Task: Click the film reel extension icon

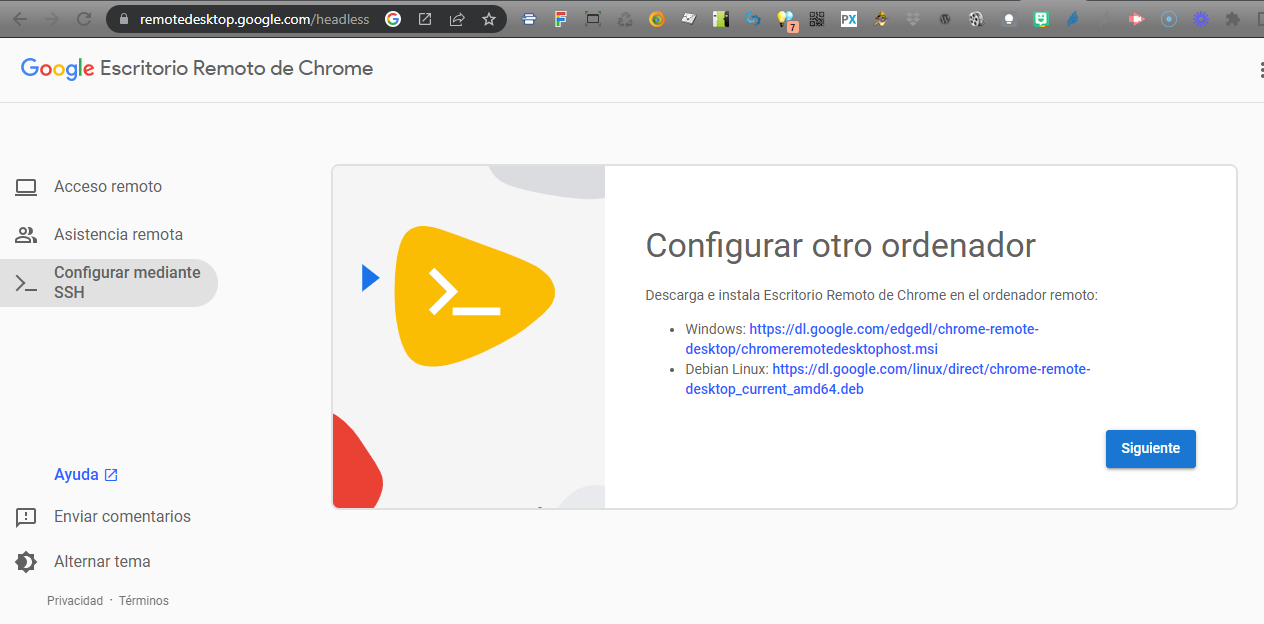Action: (977, 19)
